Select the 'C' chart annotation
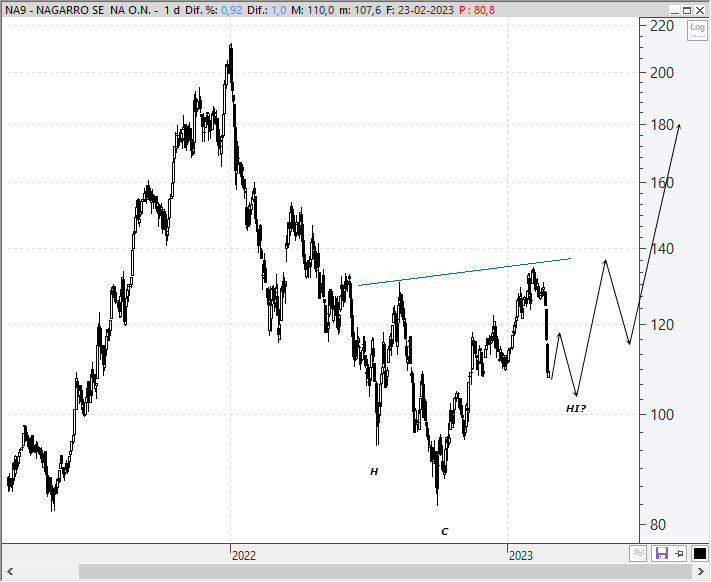This screenshot has height=582, width=711. pyautogui.click(x=445, y=531)
